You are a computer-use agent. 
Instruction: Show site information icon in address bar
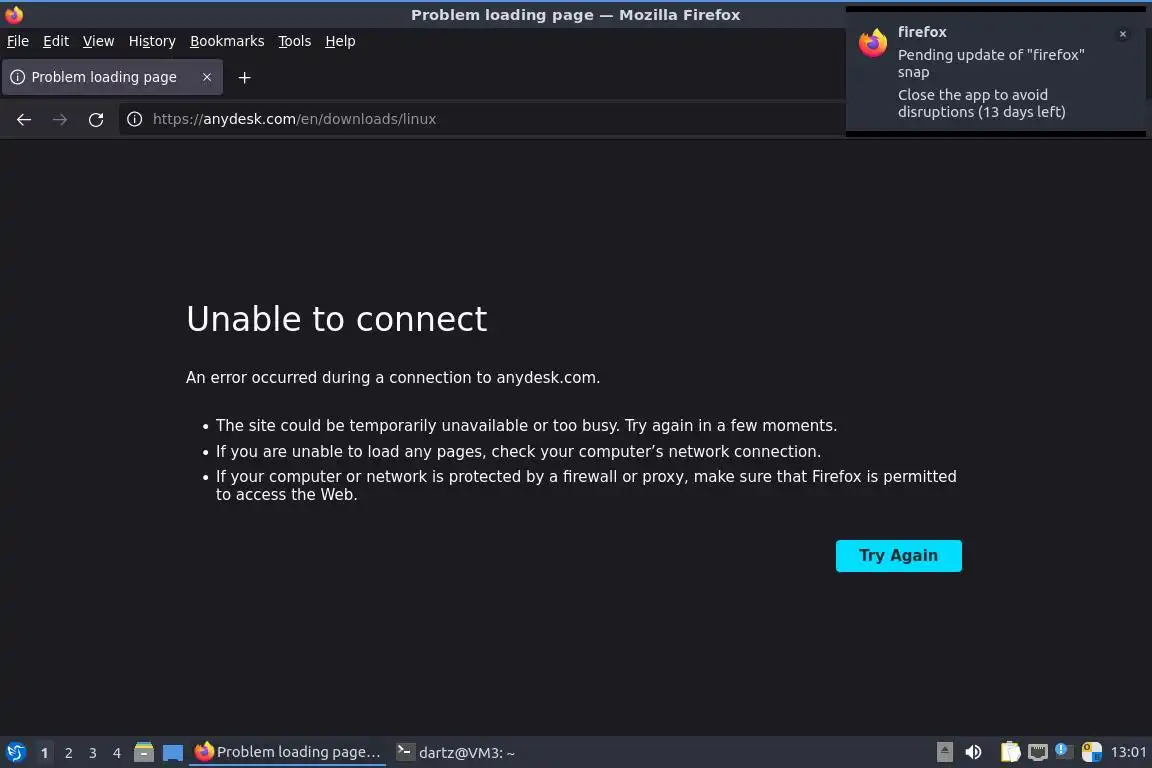tap(134, 119)
